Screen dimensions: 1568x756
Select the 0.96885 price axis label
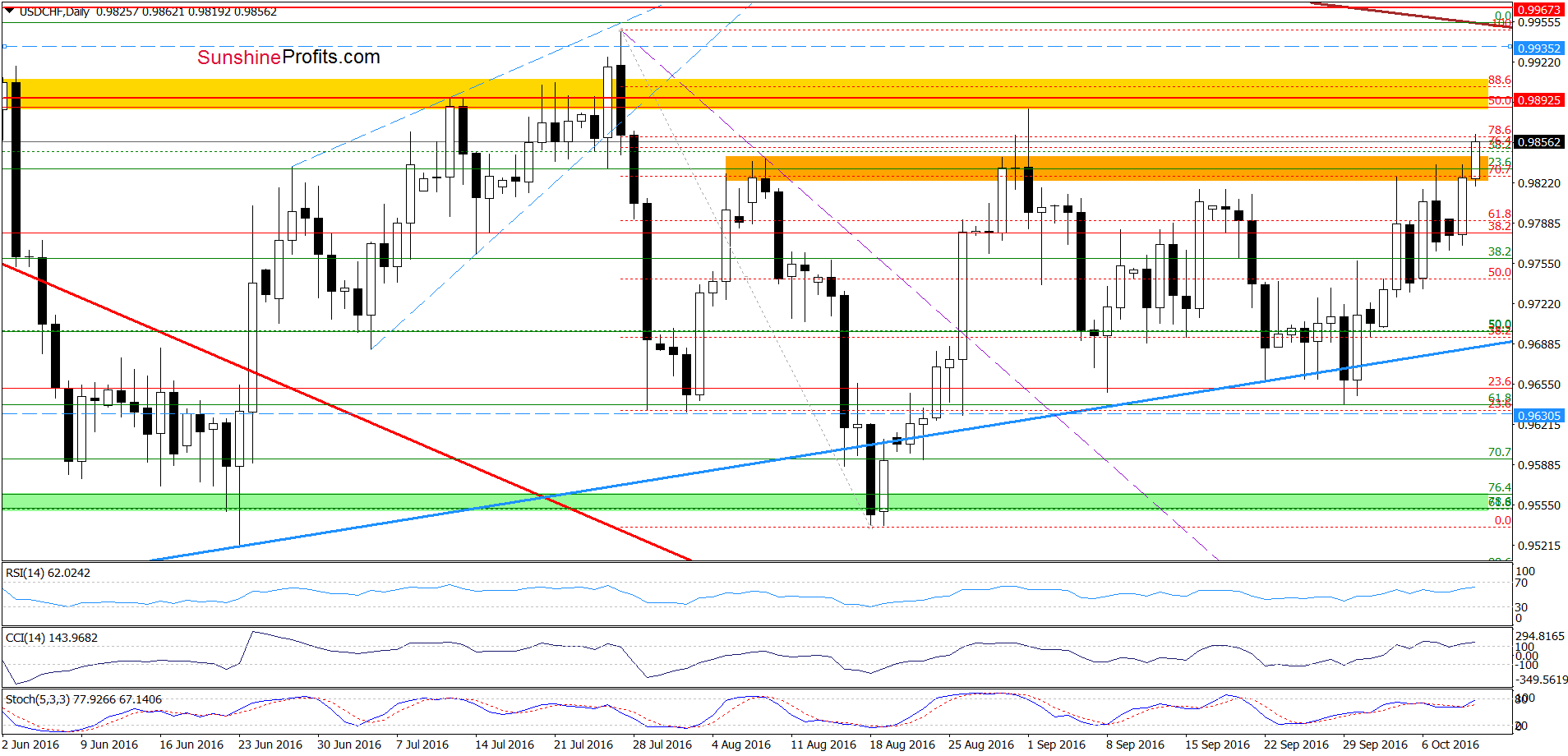pyautogui.click(x=1538, y=344)
